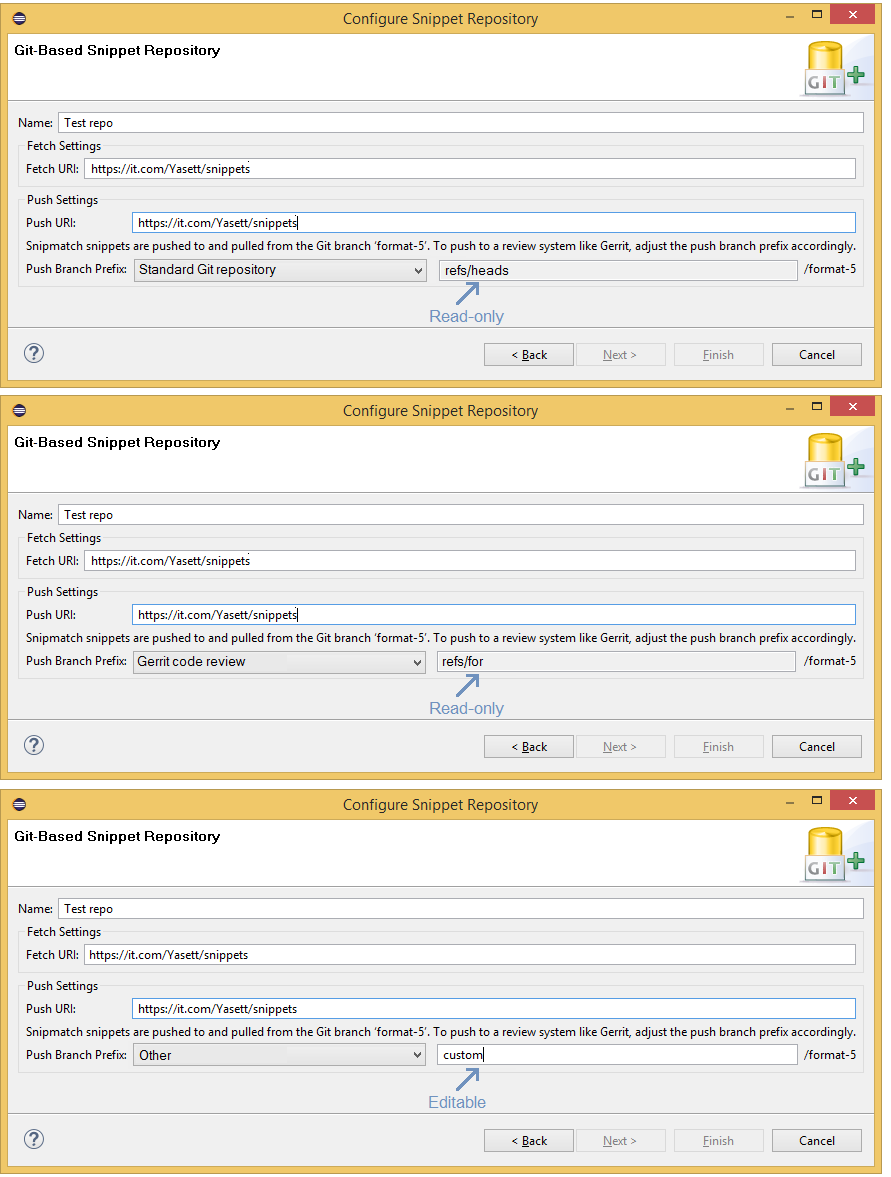
Task: Maximize the Gerrit code review dialog window
Action: pyautogui.click(x=817, y=406)
